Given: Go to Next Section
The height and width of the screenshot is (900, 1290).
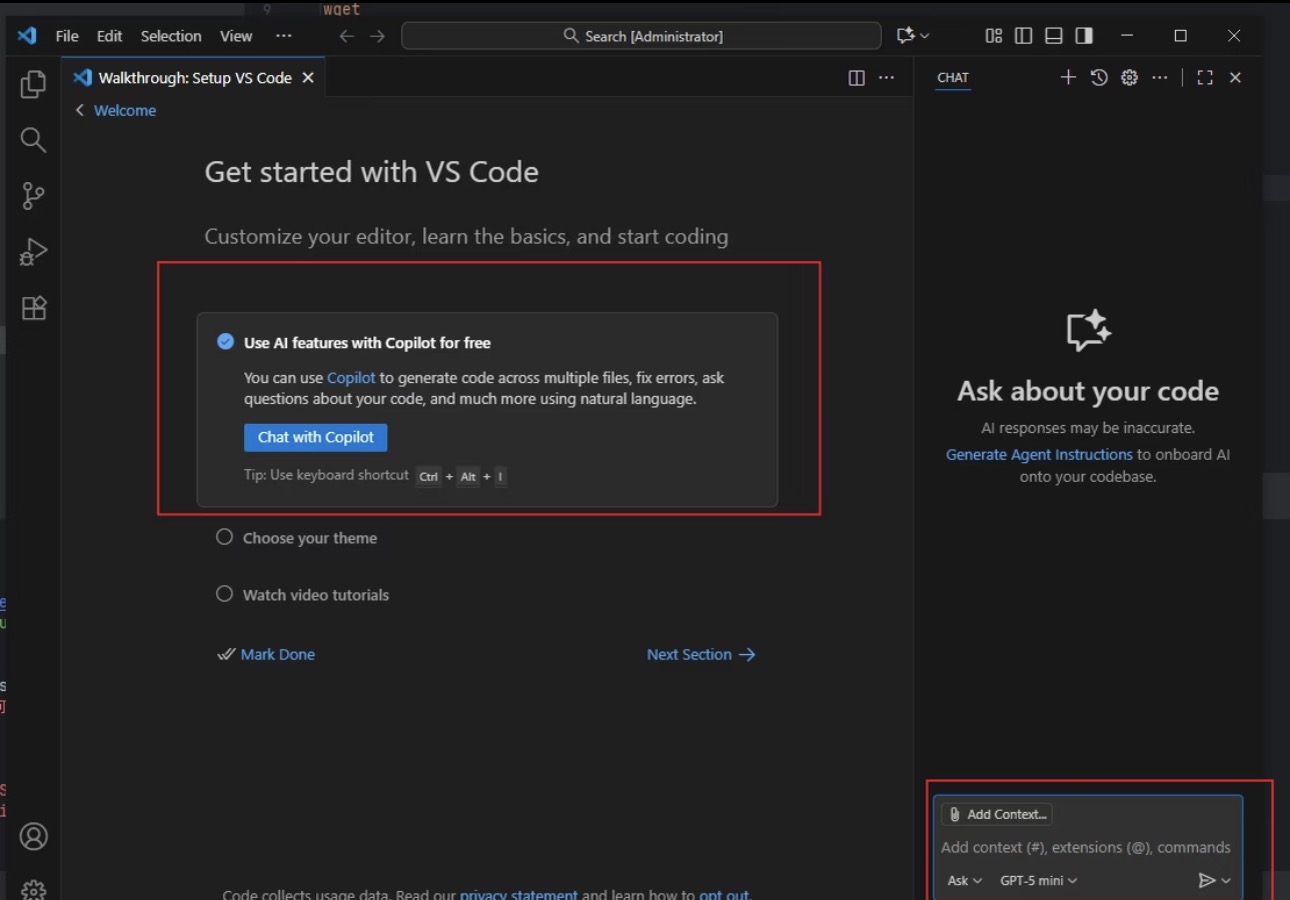Looking at the screenshot, I should pos(701,654).
